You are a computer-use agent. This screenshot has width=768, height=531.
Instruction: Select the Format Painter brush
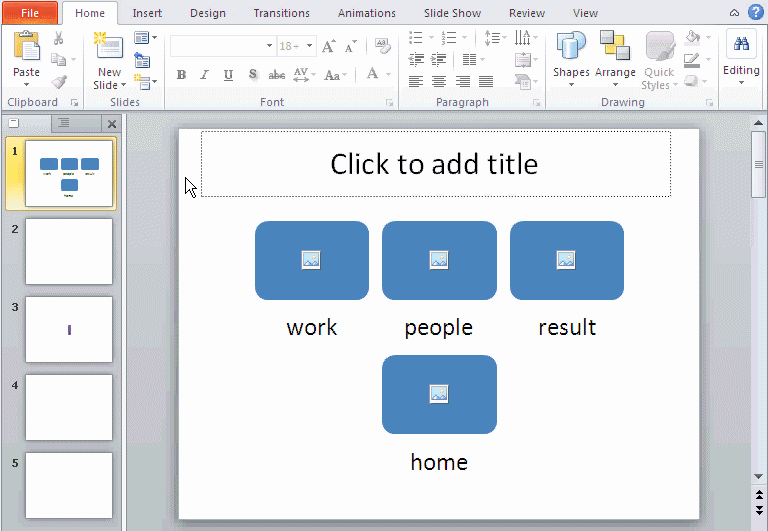coord(59,81)
